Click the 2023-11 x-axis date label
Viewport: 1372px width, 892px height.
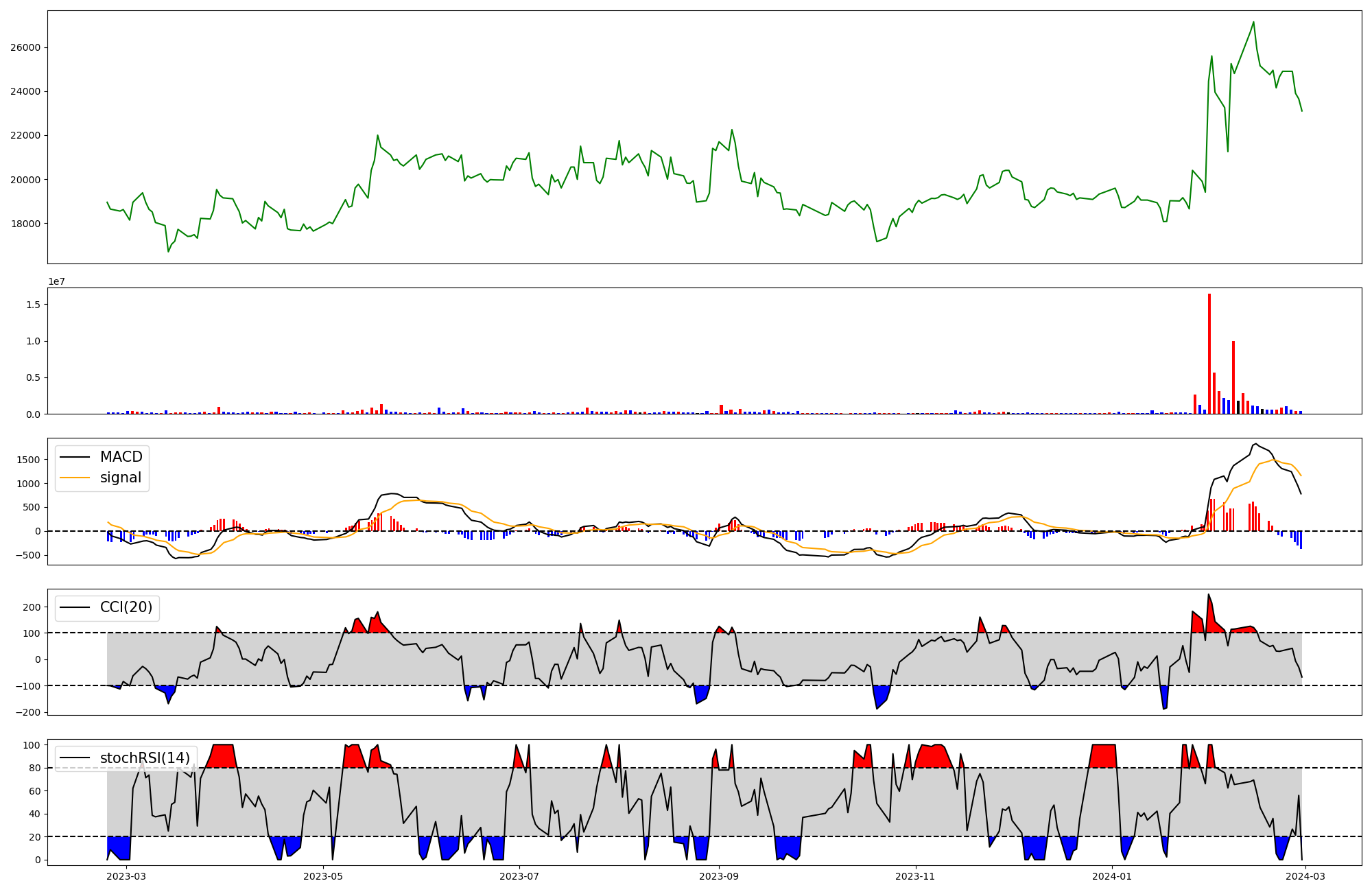(x=916, y=876)
